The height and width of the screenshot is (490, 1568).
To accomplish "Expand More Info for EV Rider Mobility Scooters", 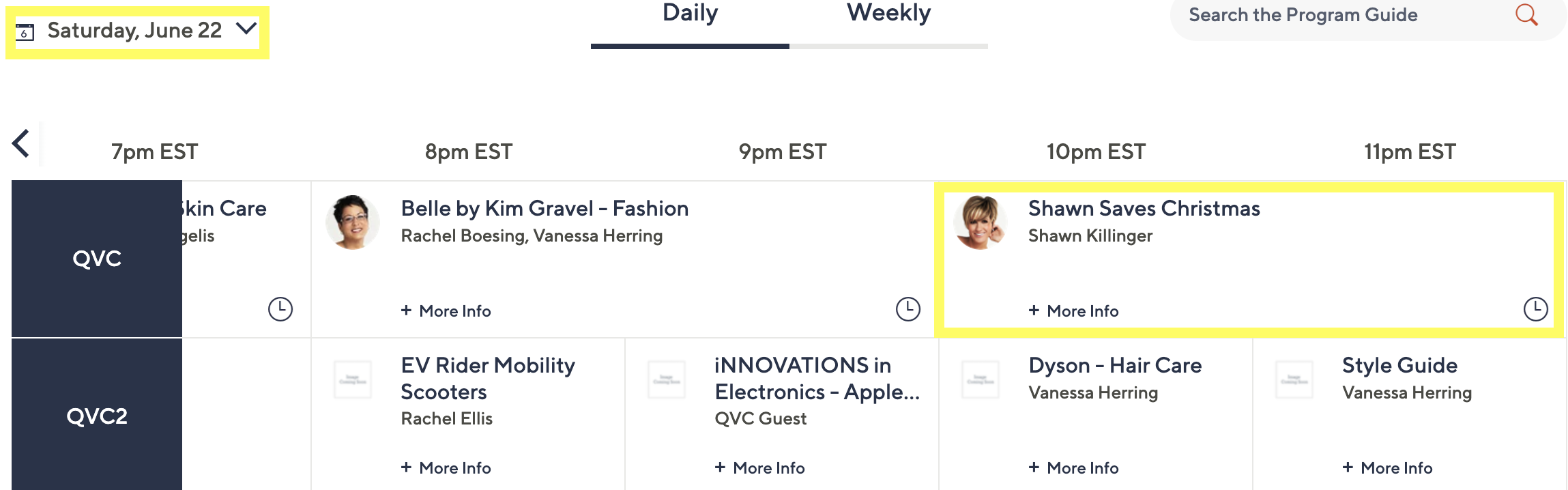I will pyautogui.click(x=446, y=468).
